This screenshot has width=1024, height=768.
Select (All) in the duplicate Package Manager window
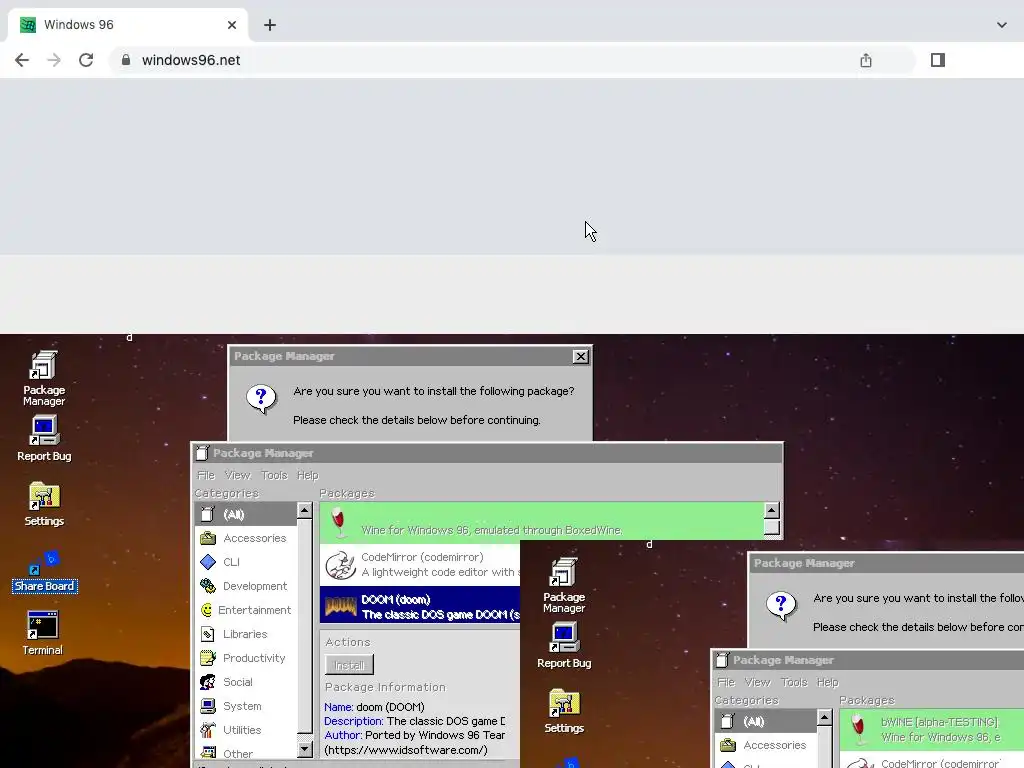(766, 722)
